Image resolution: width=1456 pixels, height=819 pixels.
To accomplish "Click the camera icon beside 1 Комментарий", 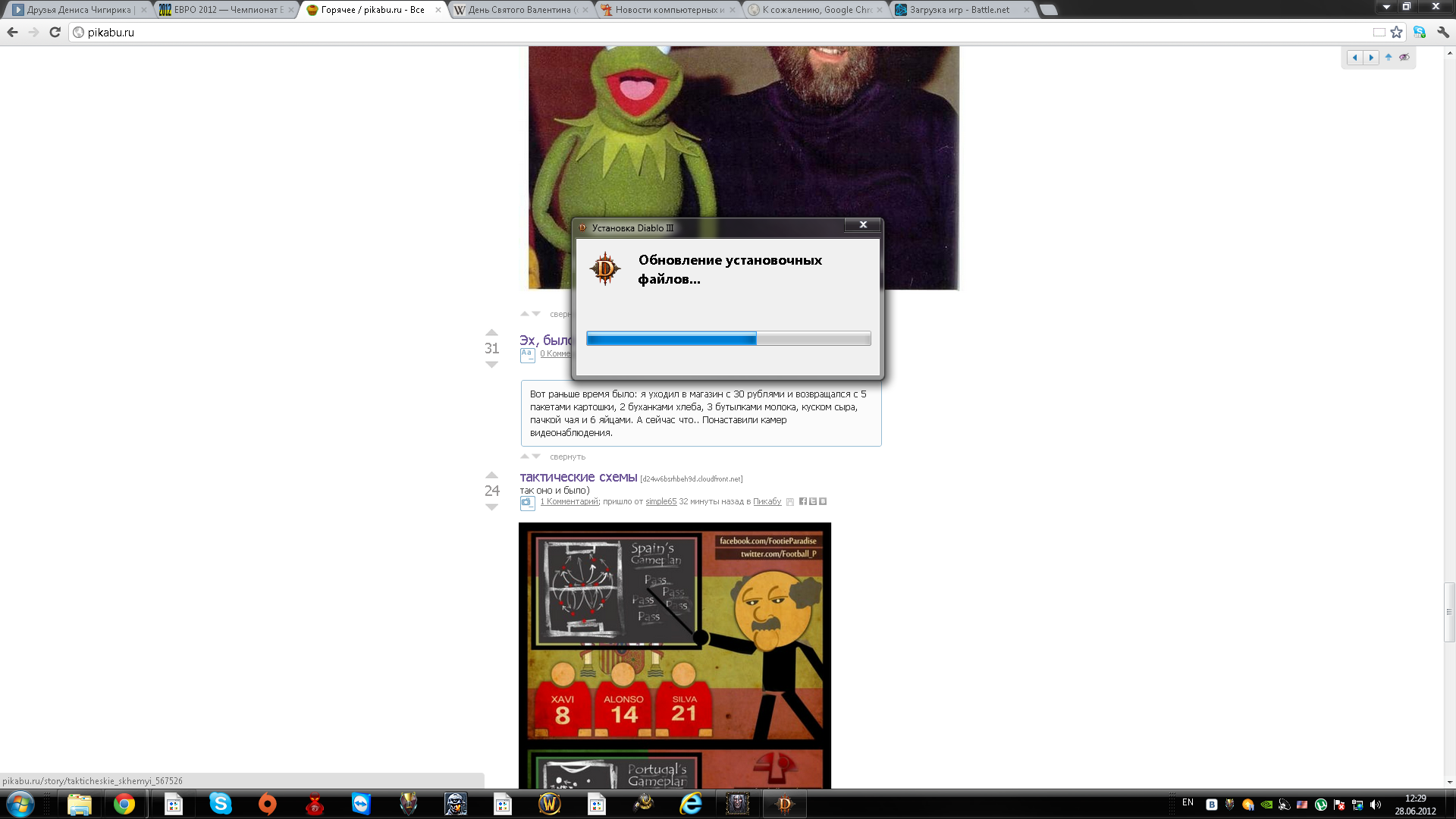I will [x=528, y=503].
